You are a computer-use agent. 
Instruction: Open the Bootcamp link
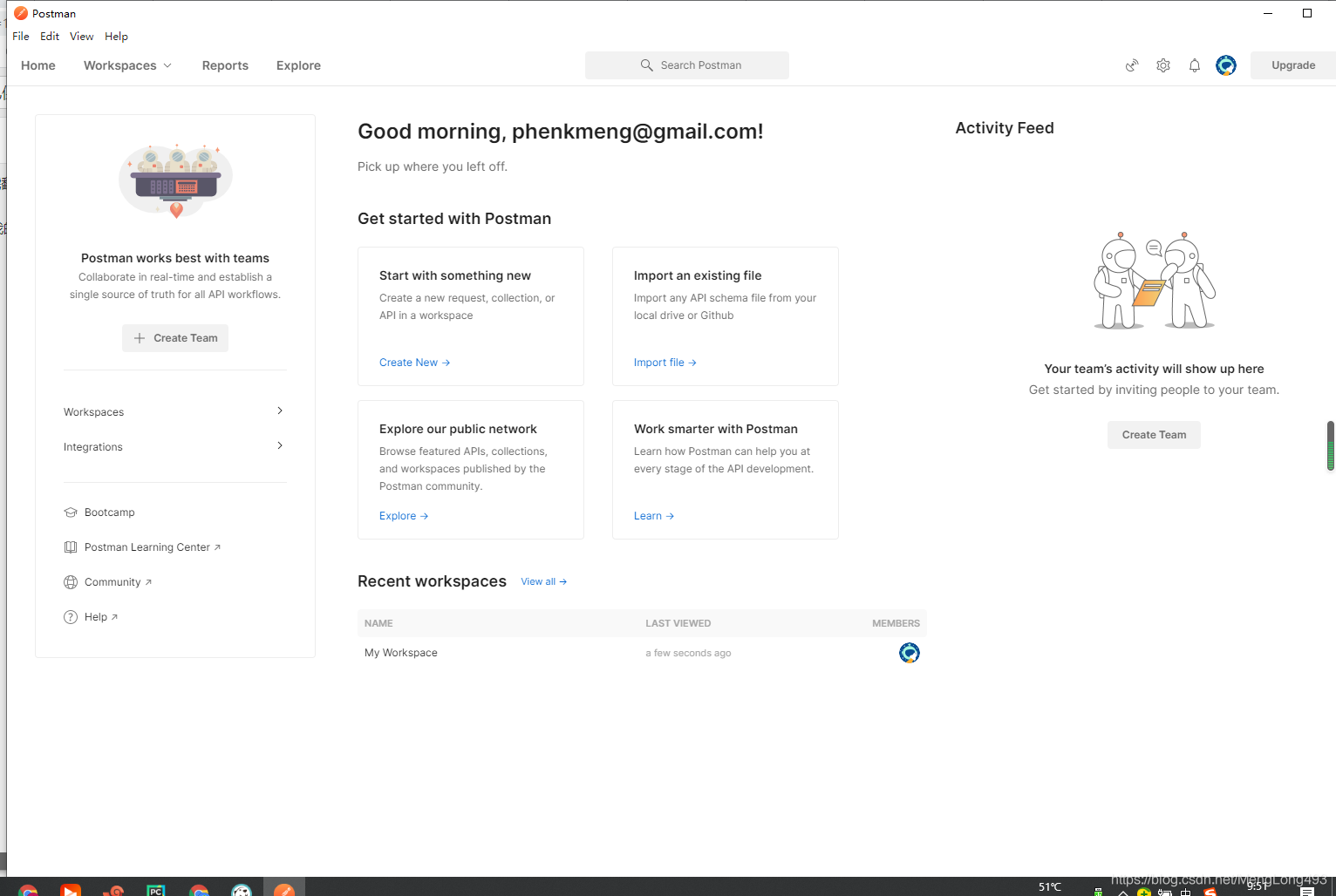tap(110, 512)
